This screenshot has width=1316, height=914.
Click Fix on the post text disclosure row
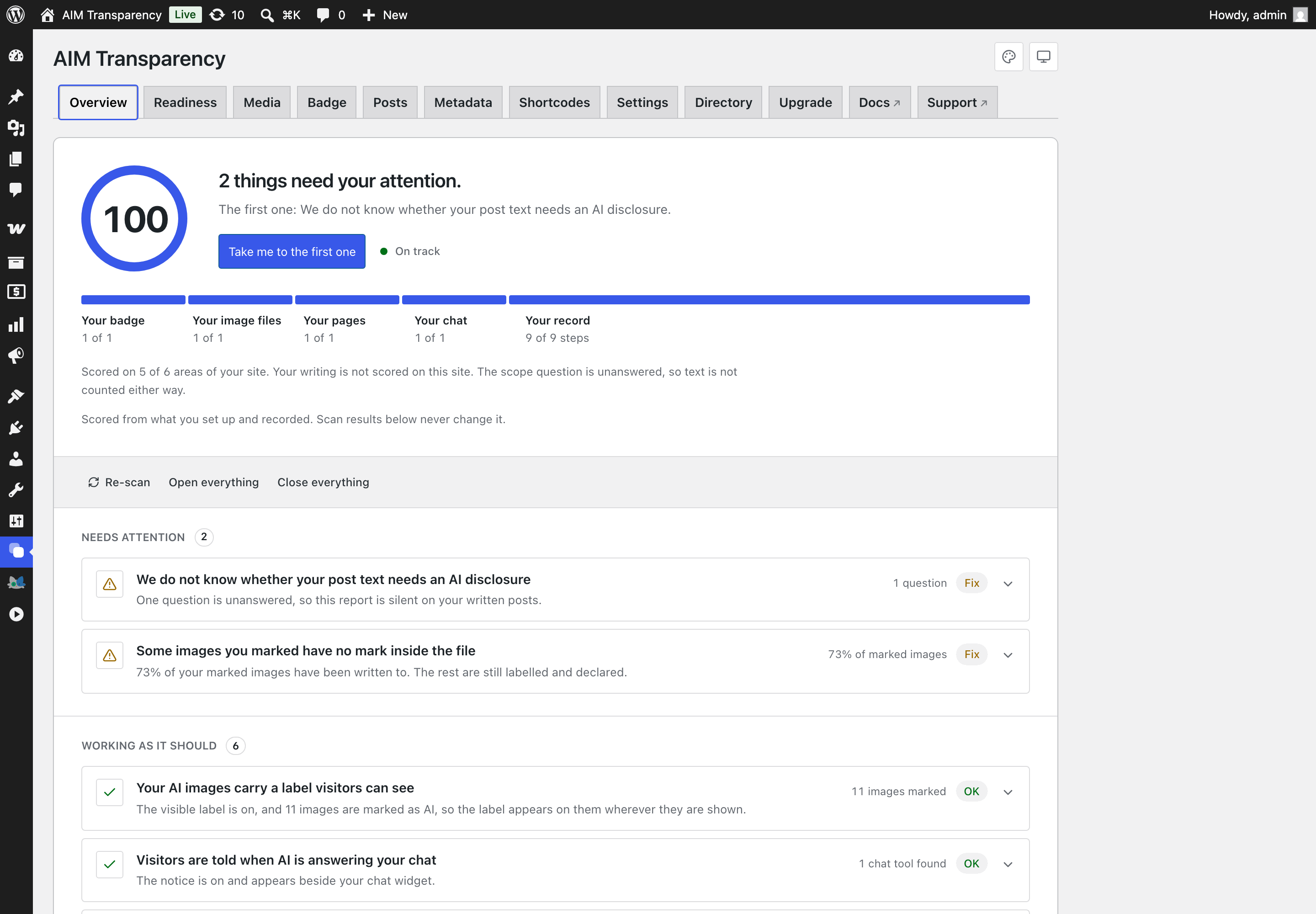(971, 583)
